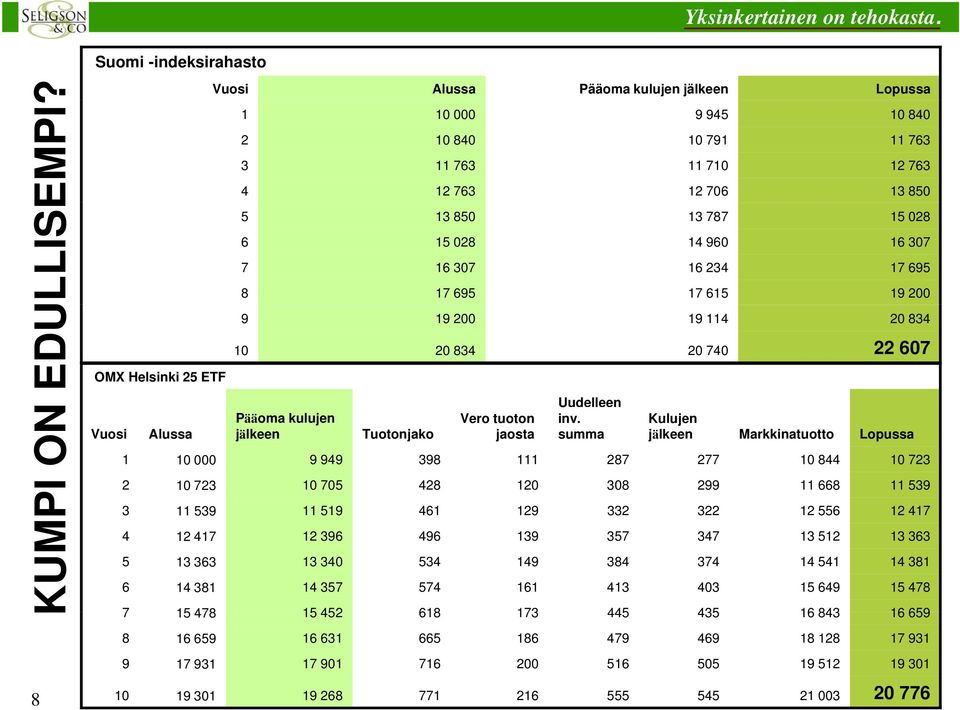Click the reinvested sum 555
Screen dimensions: 960x710
(x=618, y=696)
